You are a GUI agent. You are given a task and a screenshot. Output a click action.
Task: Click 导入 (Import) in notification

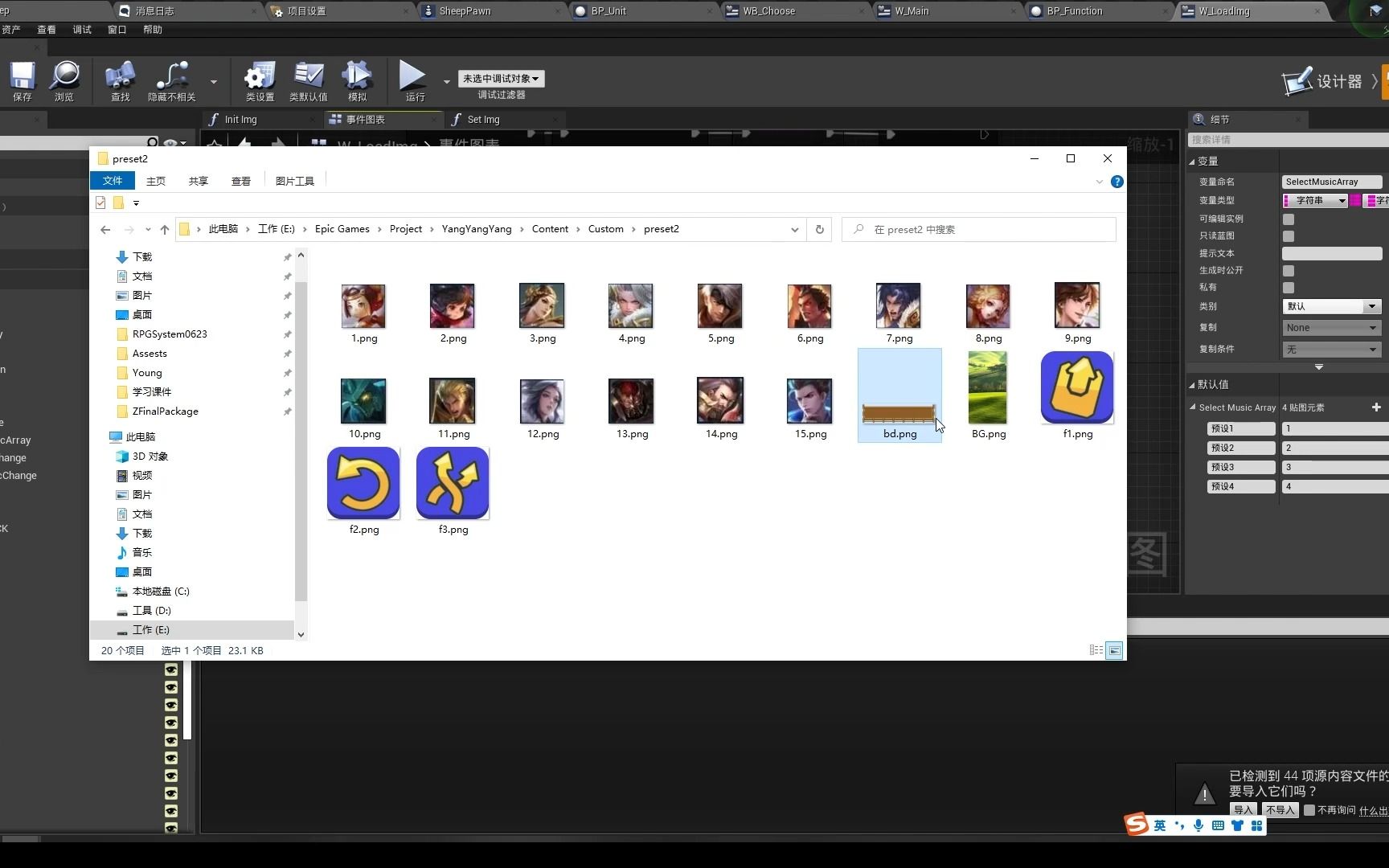(x=1243, y=810)
